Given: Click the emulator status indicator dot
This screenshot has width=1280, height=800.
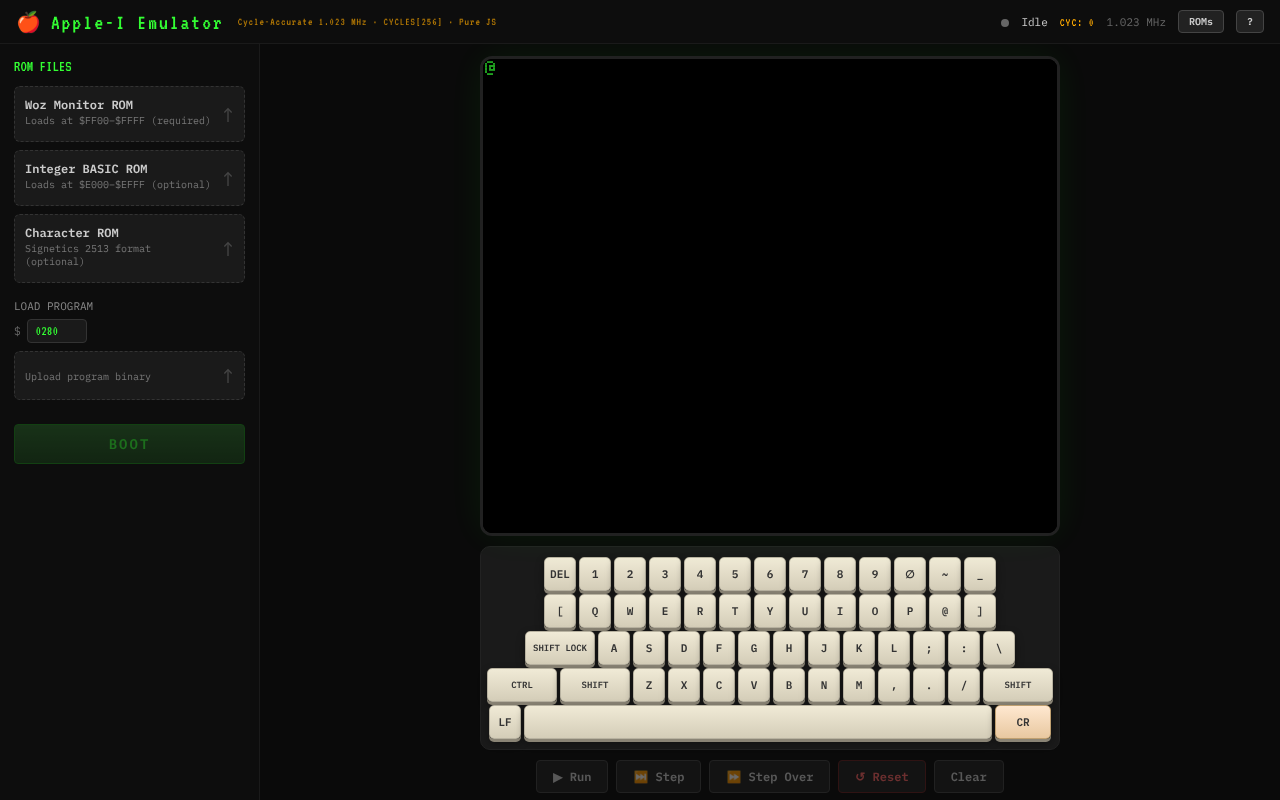Looking at the screenshot, I should pyautogui.click(x=1004, y=21).
